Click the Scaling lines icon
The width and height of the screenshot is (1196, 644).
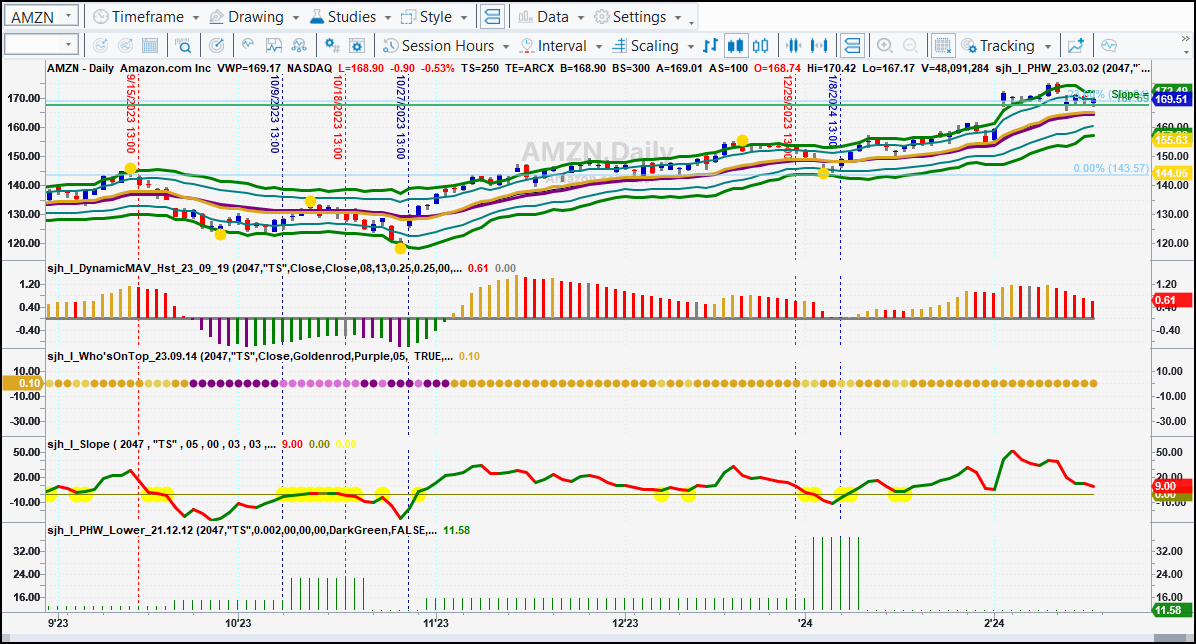[619, 46]
